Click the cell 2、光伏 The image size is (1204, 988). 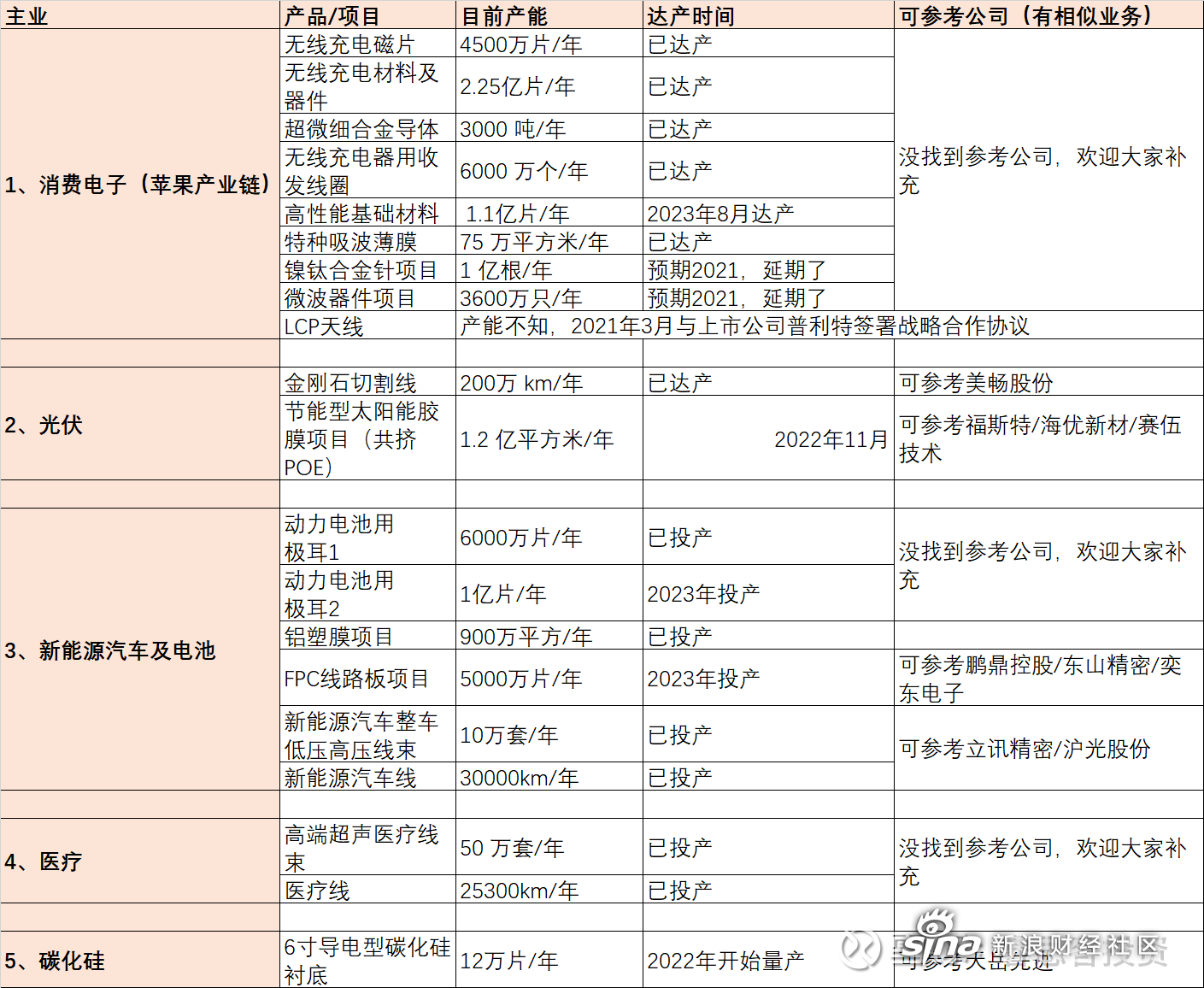point(140,424)
